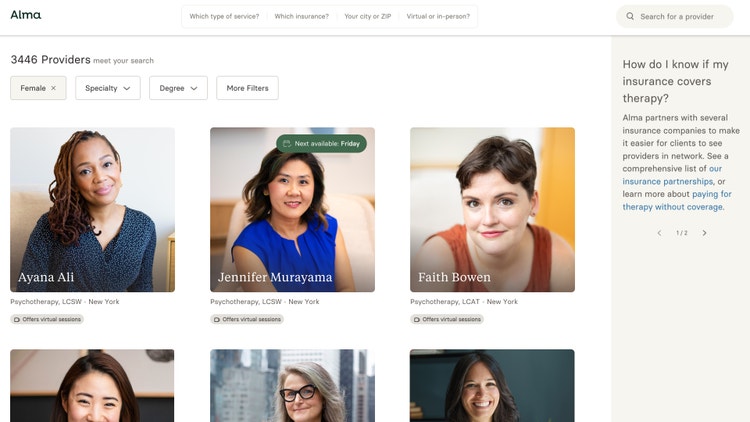The image size is (750, 422).
Task: Click the 'Search for a provider' field
Action: tap(680, 16)
